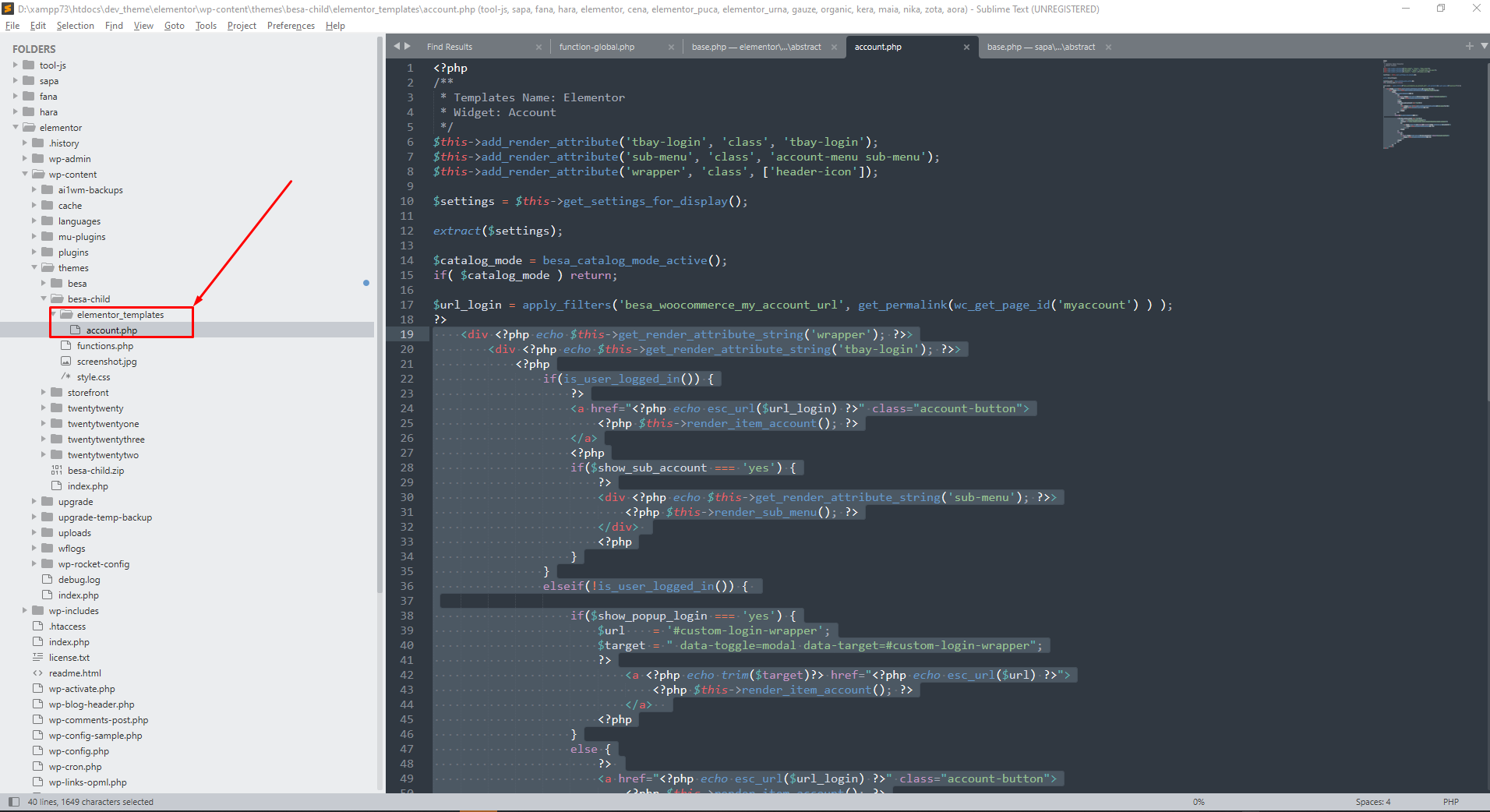The image size is (1490, 812).
Task: Close the base.php sapa abstract tab
Action: [x=1108, y=47]
